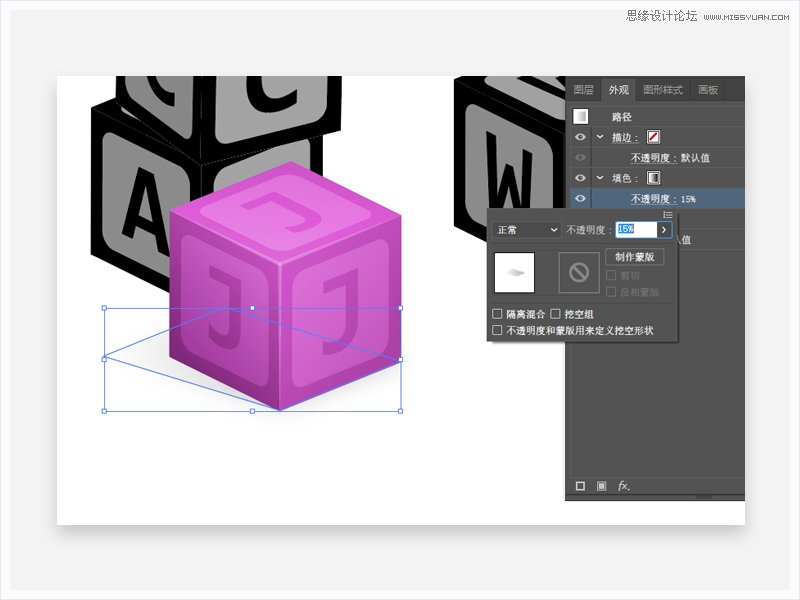Viewport: 800px width, 600px height.
Task: Open the fx Add New Effect menu
Action: [x=623, y=486]
